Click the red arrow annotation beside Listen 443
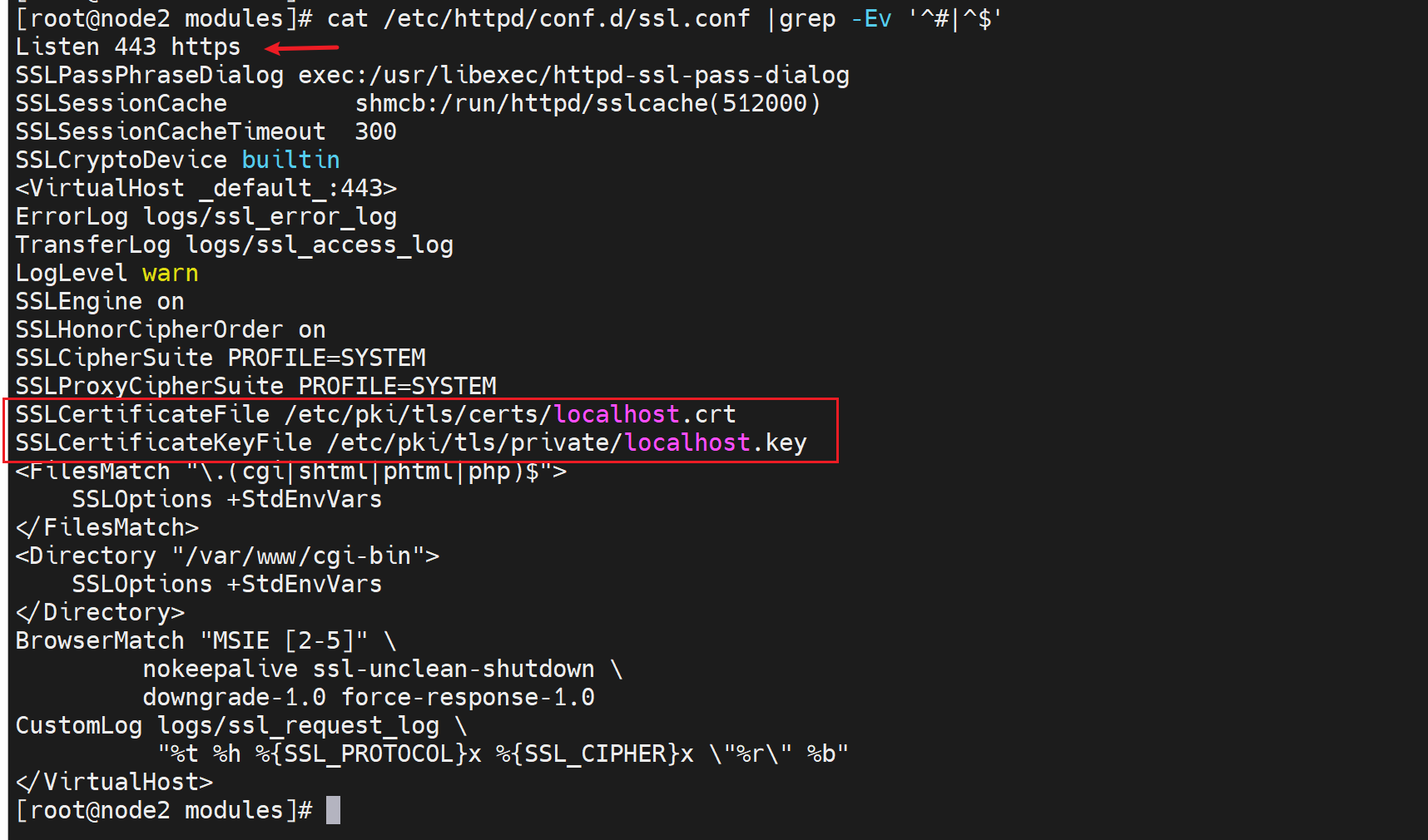Viewport: 1428px width, 840px height. click(x=301, y=48)
